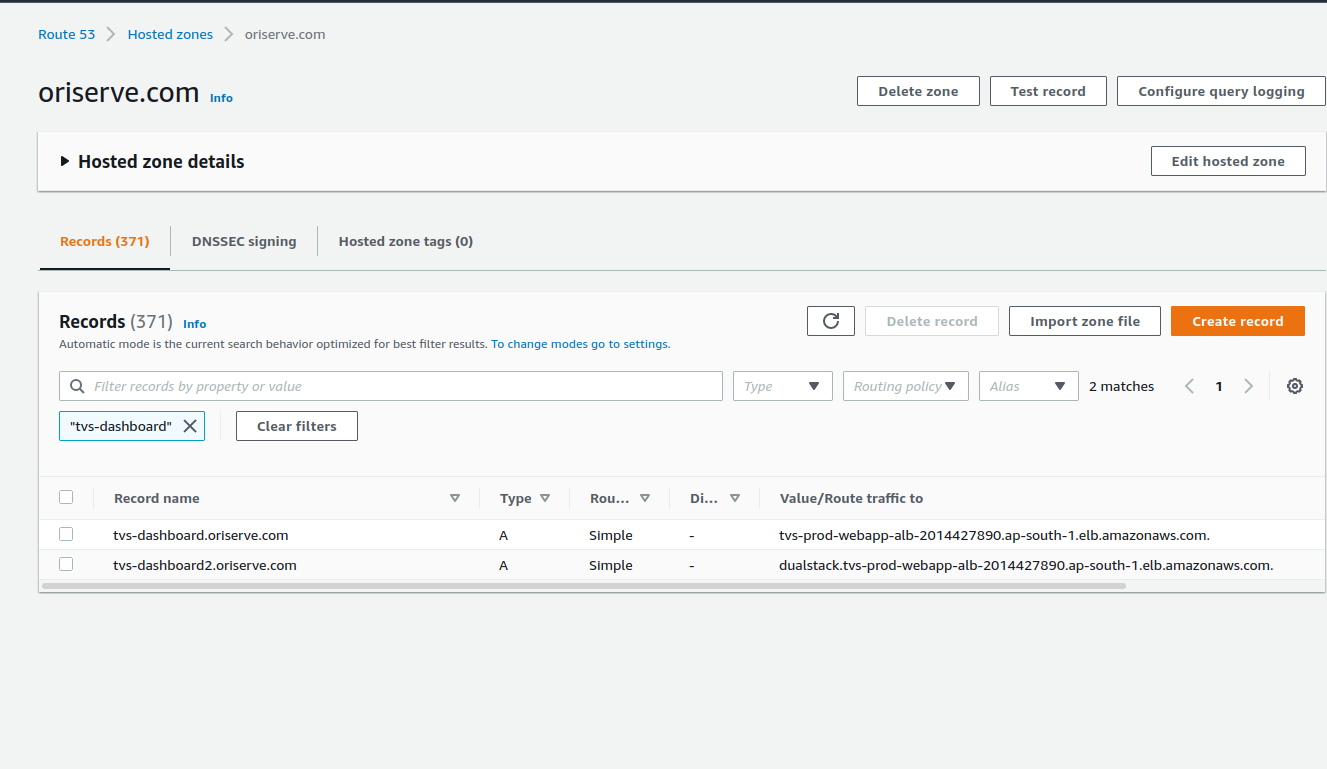Open the Routing policy filter dropdown
The image size is (1327, 769).
tap(905, 386)
